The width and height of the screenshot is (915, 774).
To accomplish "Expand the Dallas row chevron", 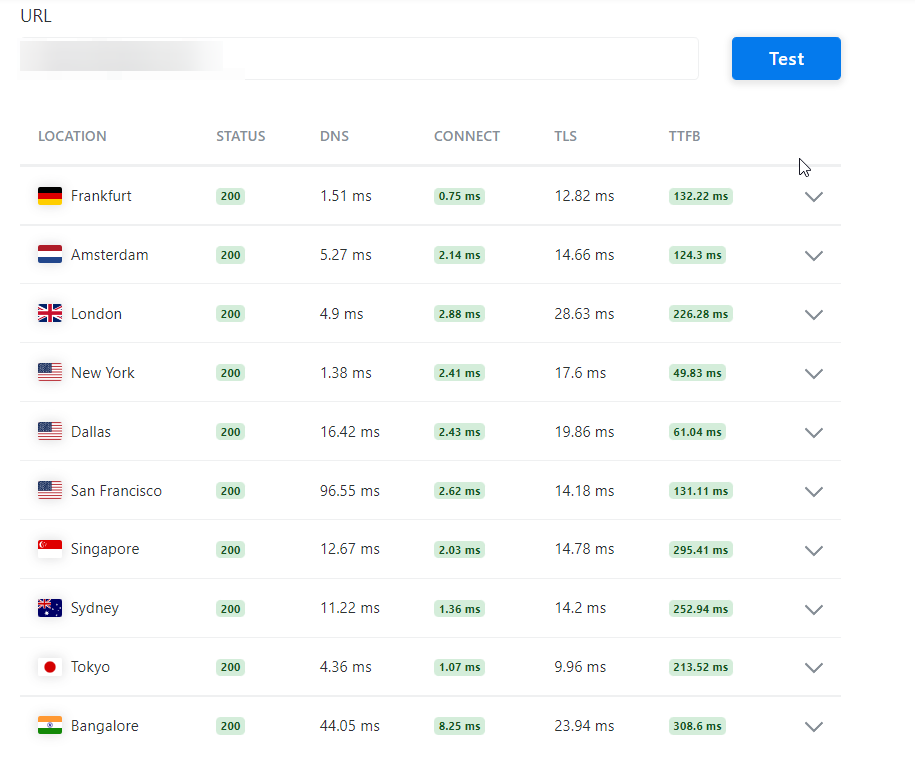I will (x=813, y=433).
